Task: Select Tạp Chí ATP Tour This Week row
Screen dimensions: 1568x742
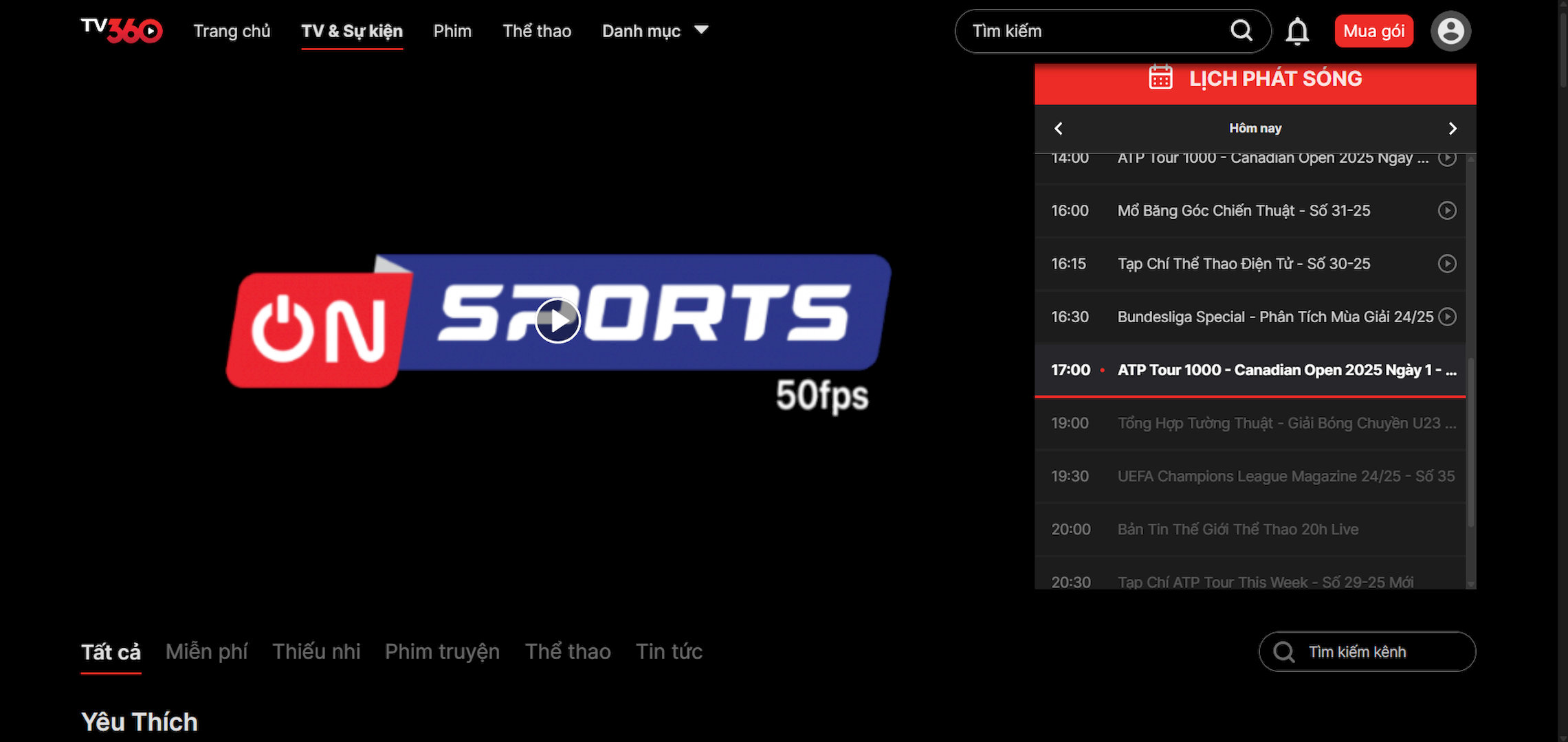Action: [1250, 574]
